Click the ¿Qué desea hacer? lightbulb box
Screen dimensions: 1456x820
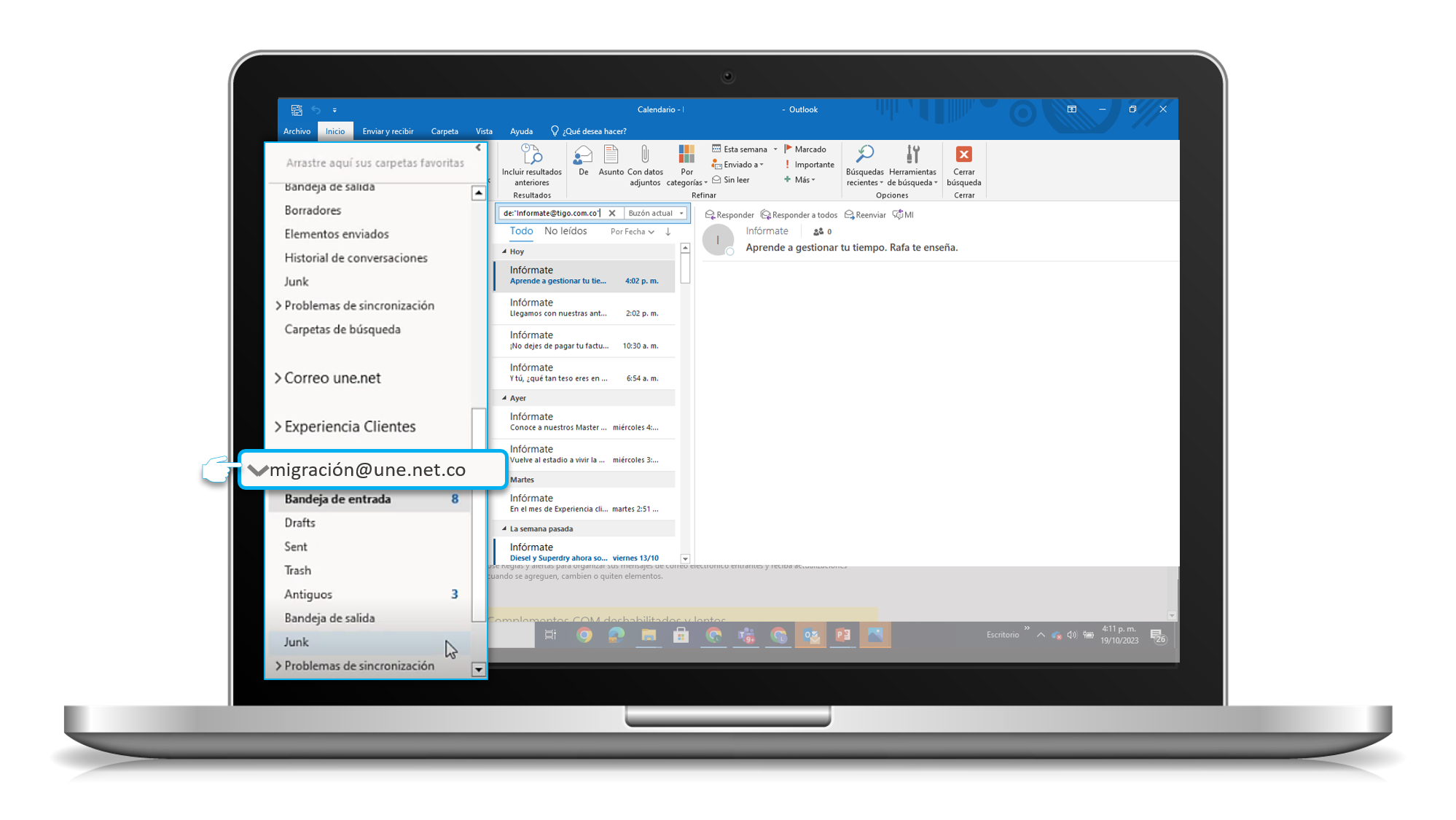(588, 131)
